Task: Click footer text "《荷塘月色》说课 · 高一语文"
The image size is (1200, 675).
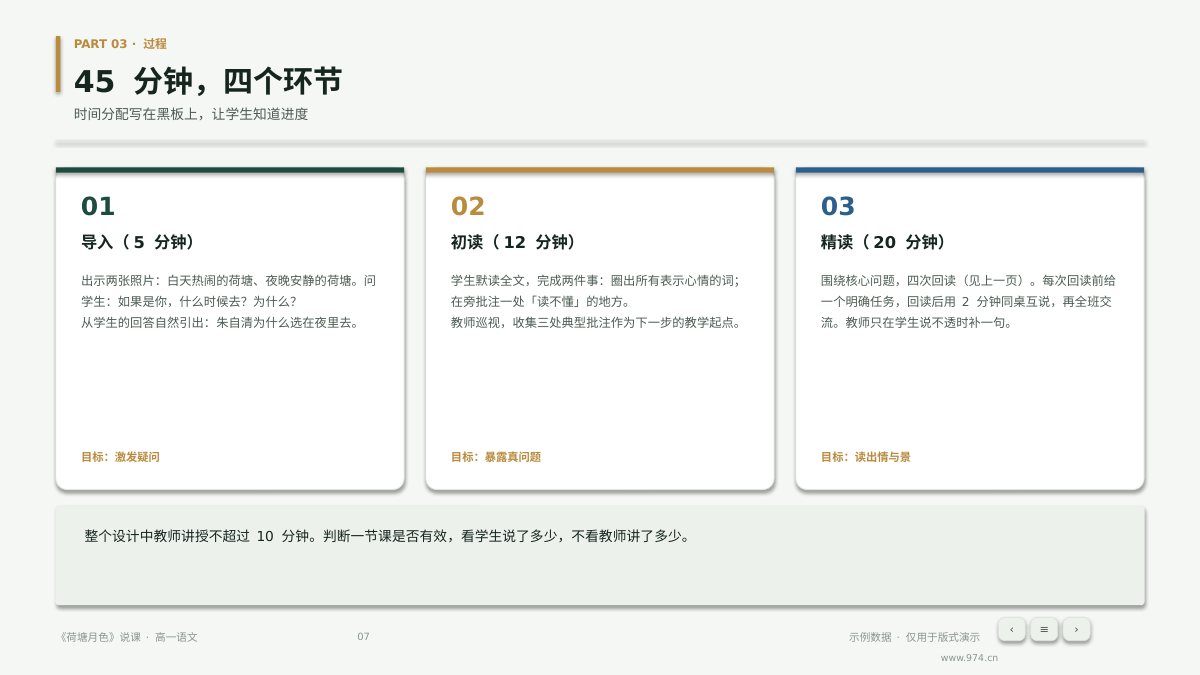Action: pyautogui.click(x=128, y=637)
